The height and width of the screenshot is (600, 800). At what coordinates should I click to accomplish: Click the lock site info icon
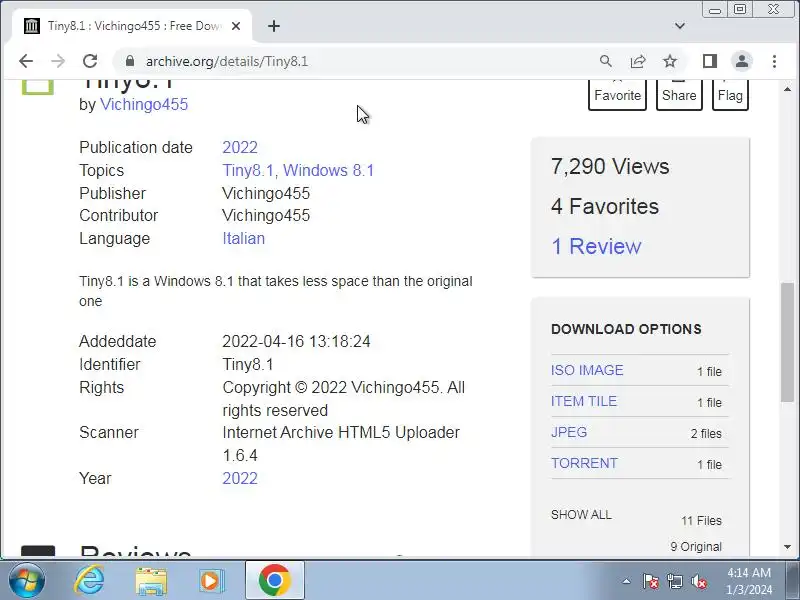point(130,61)
